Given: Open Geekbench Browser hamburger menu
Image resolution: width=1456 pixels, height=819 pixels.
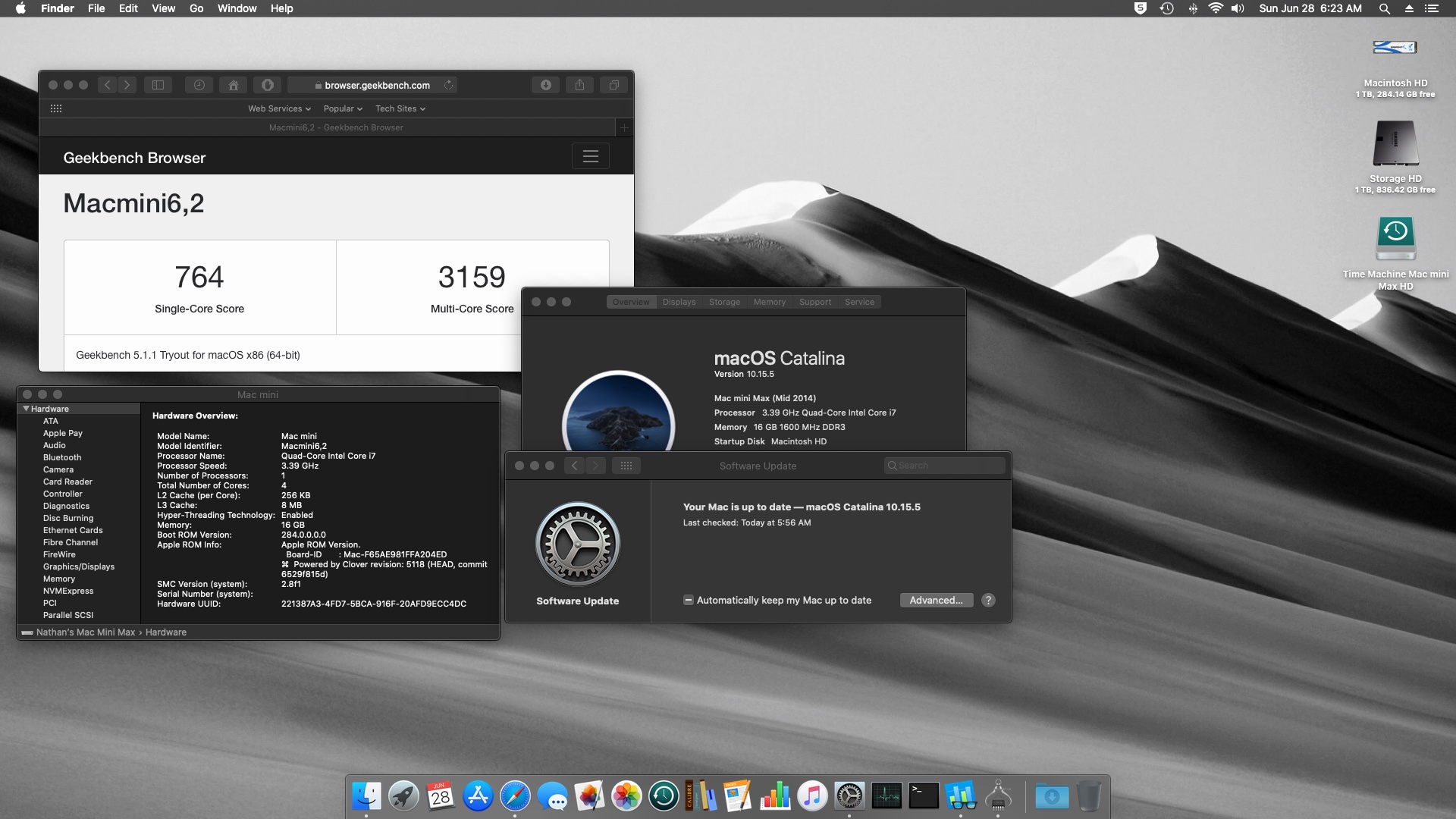Looking at the screenshot, I should (x=591, y=156).
